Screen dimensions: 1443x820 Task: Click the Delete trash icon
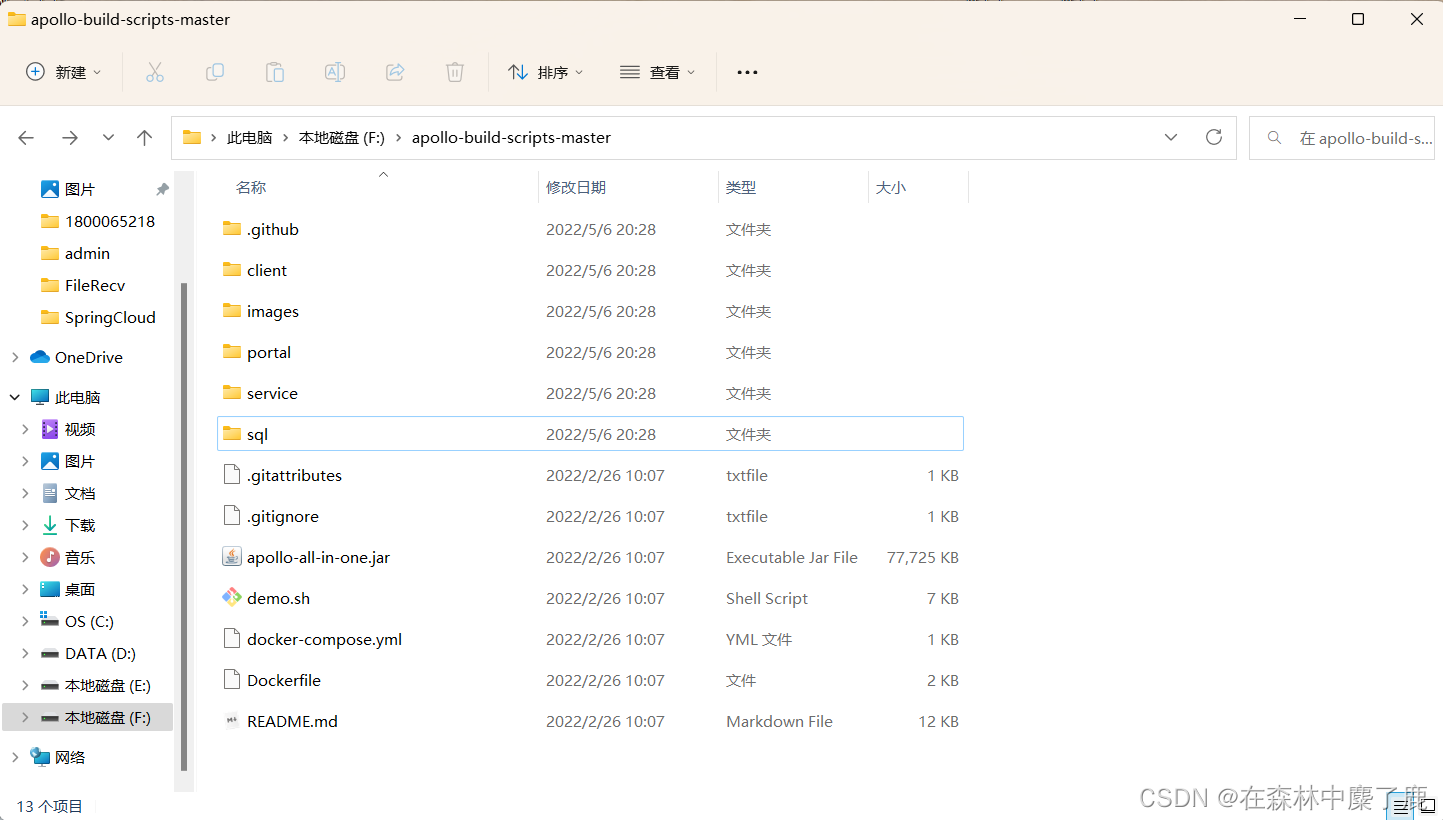coord(455,72)
